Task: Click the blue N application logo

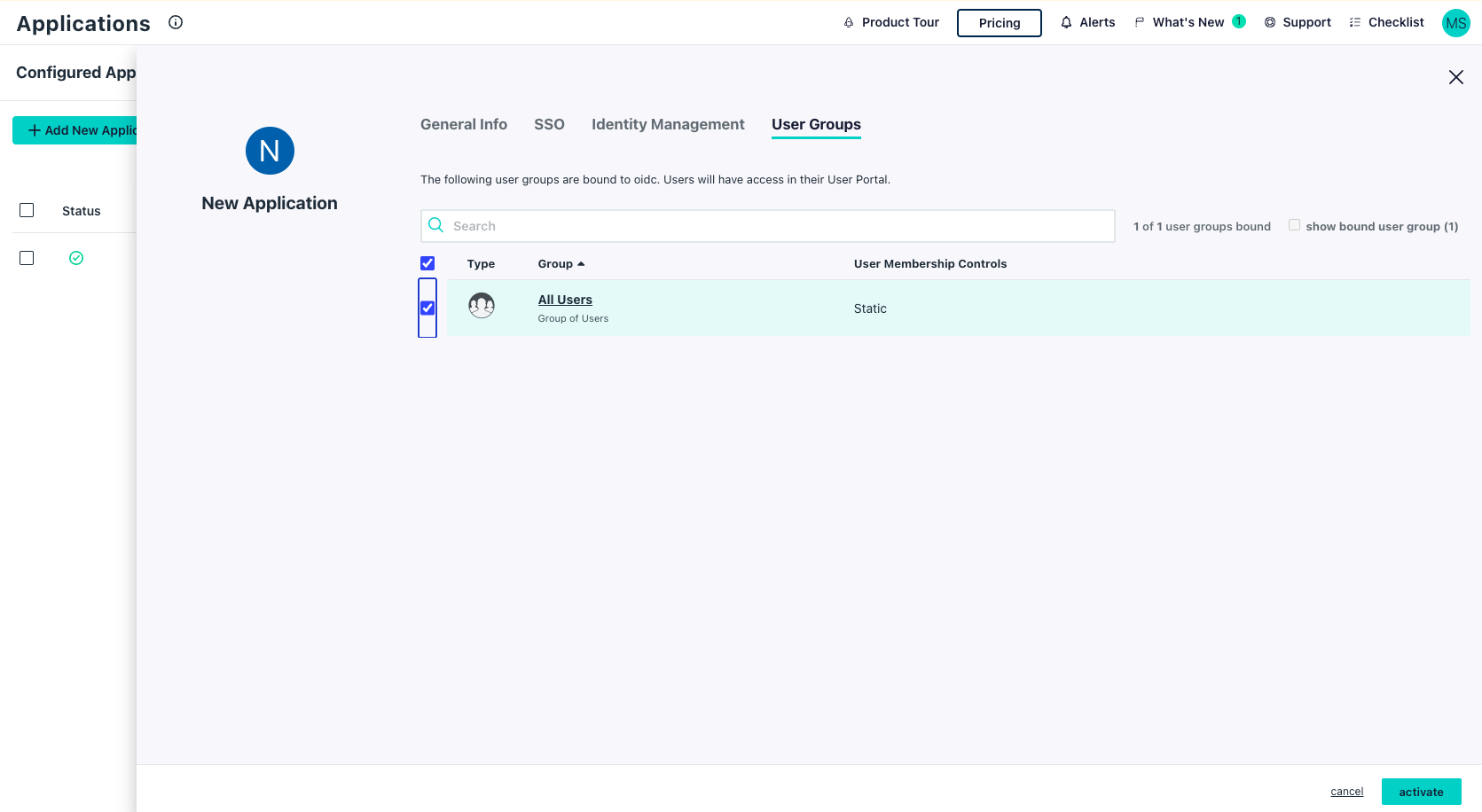Action: pyautogui.click(x=270, y=151)
